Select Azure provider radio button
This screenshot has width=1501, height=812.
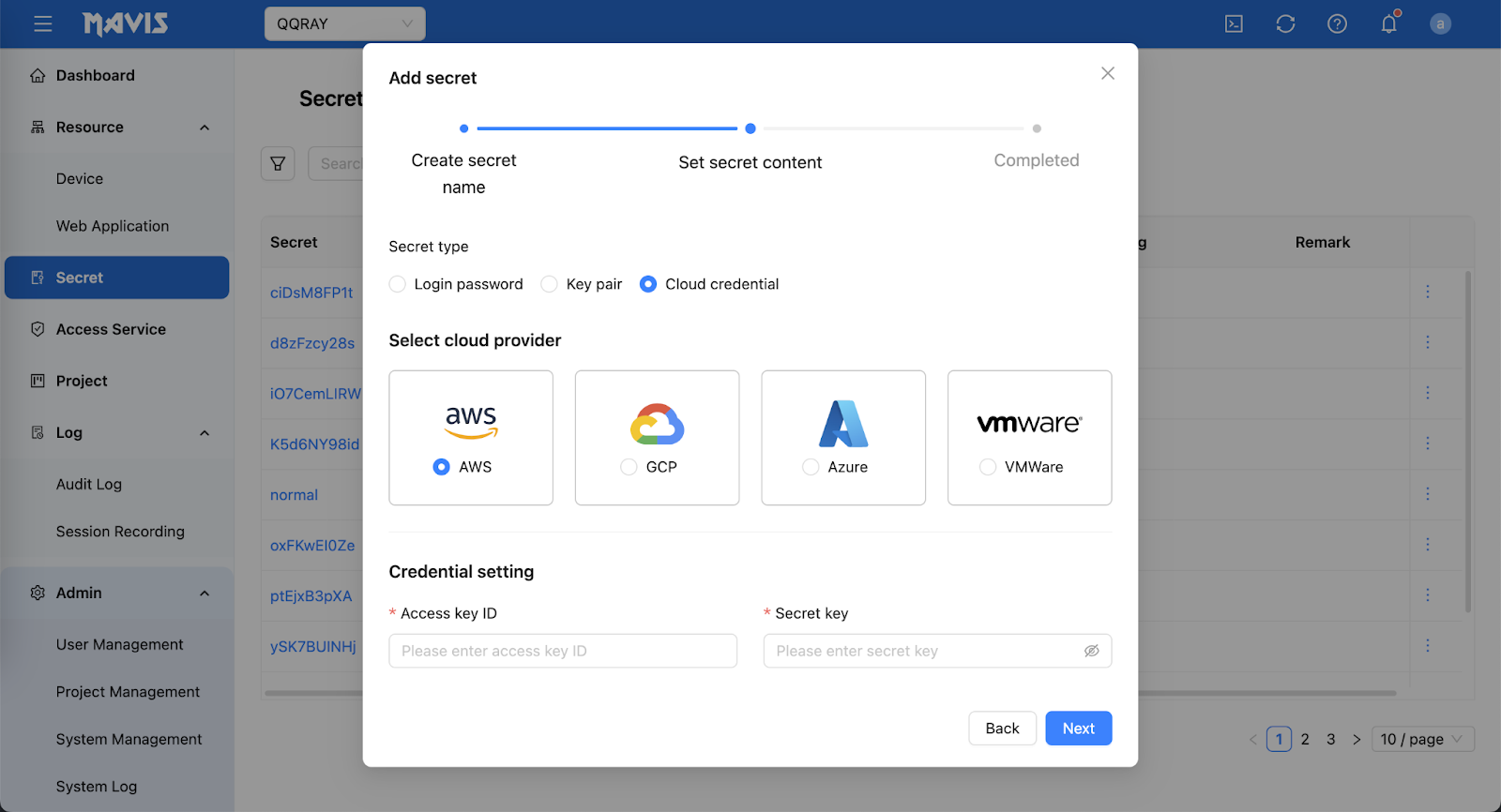(x=811, y=467)
